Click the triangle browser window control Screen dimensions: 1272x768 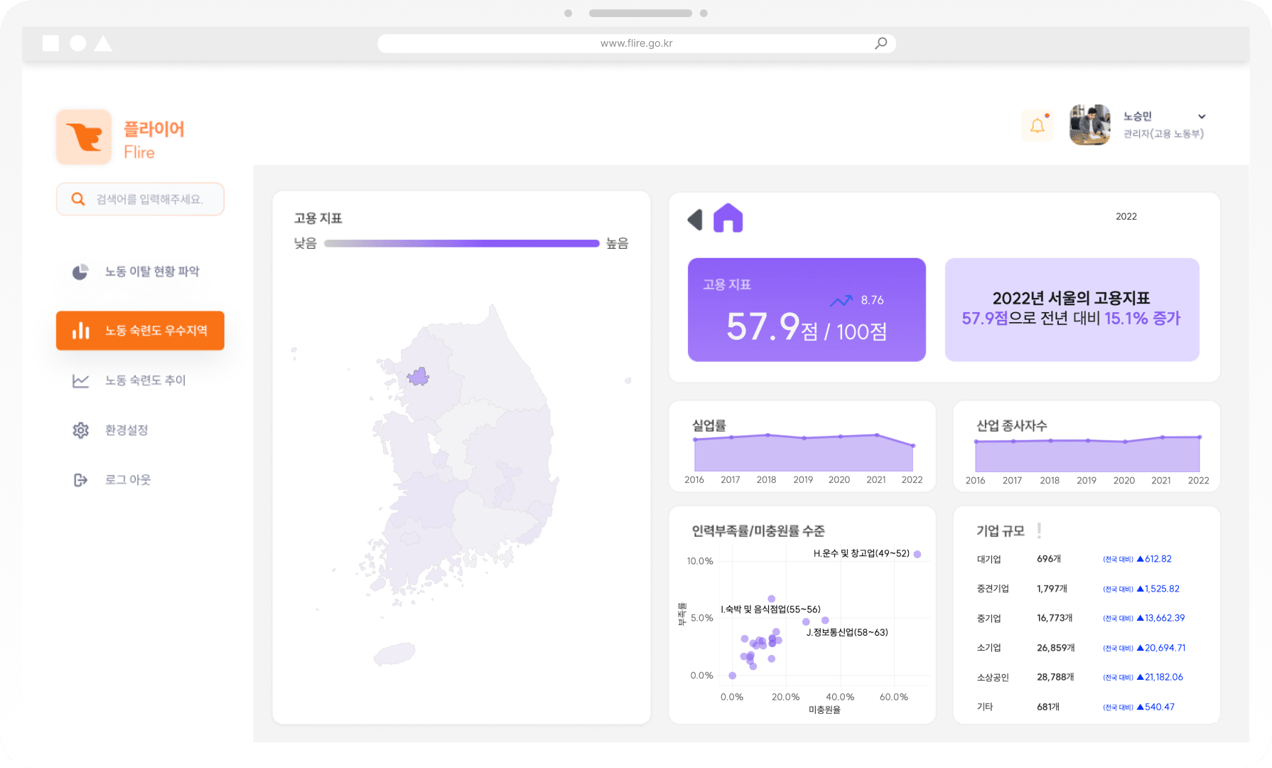click(x=103, y=43)
